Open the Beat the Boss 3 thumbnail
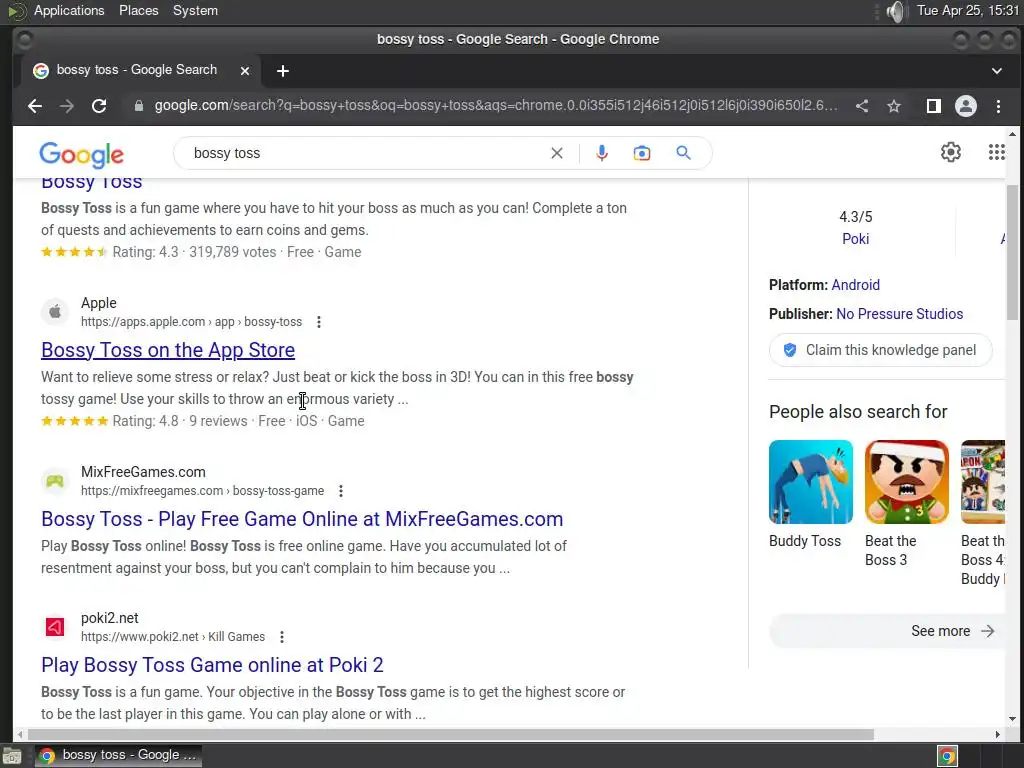 click(906, 482)
